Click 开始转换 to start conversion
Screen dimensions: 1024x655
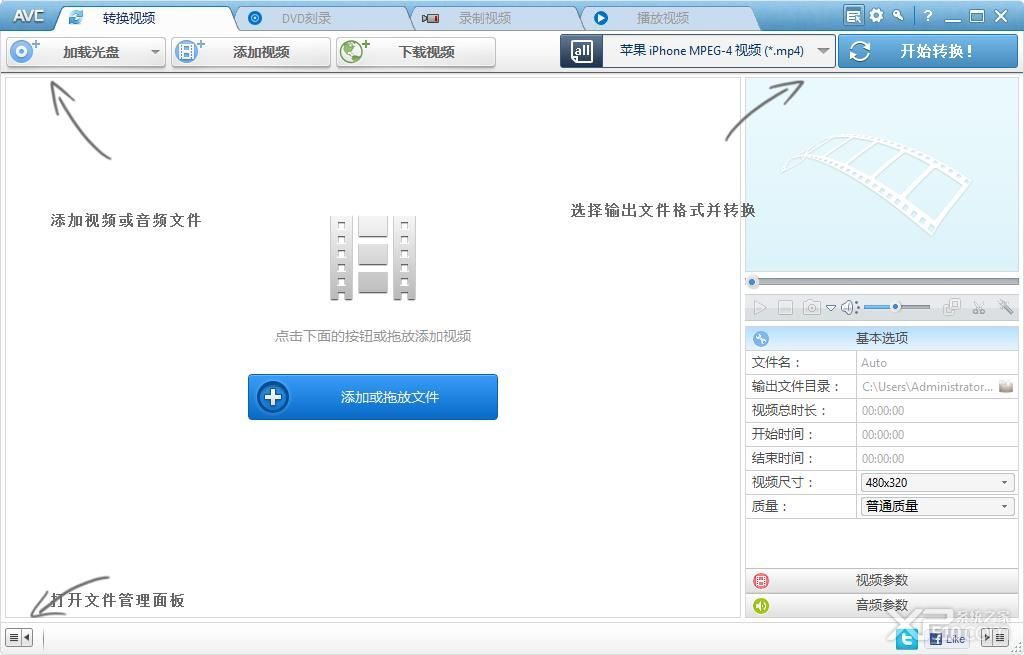[x=928, y=51]
